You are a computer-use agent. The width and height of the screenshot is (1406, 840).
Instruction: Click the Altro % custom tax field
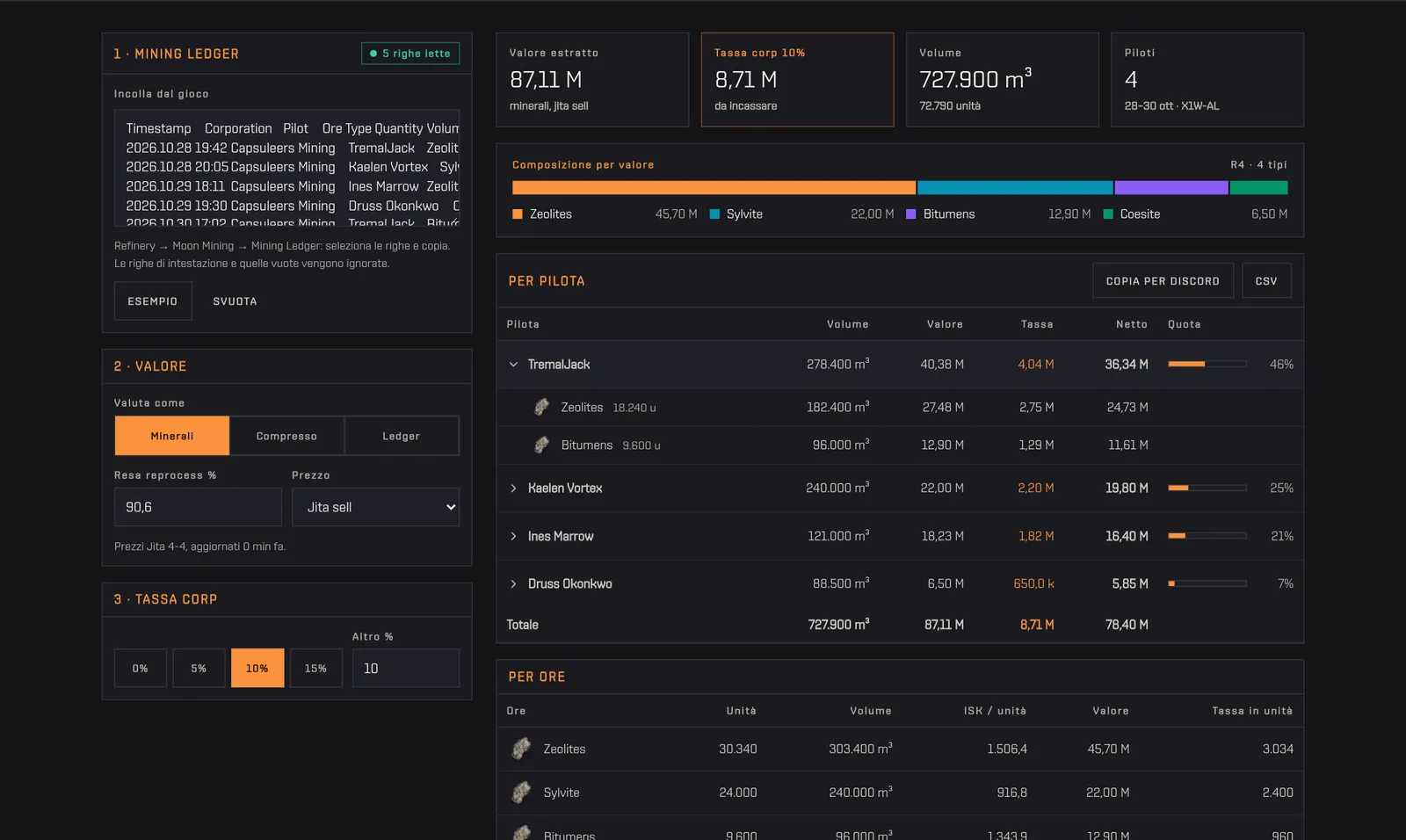[x=406, y=668]
